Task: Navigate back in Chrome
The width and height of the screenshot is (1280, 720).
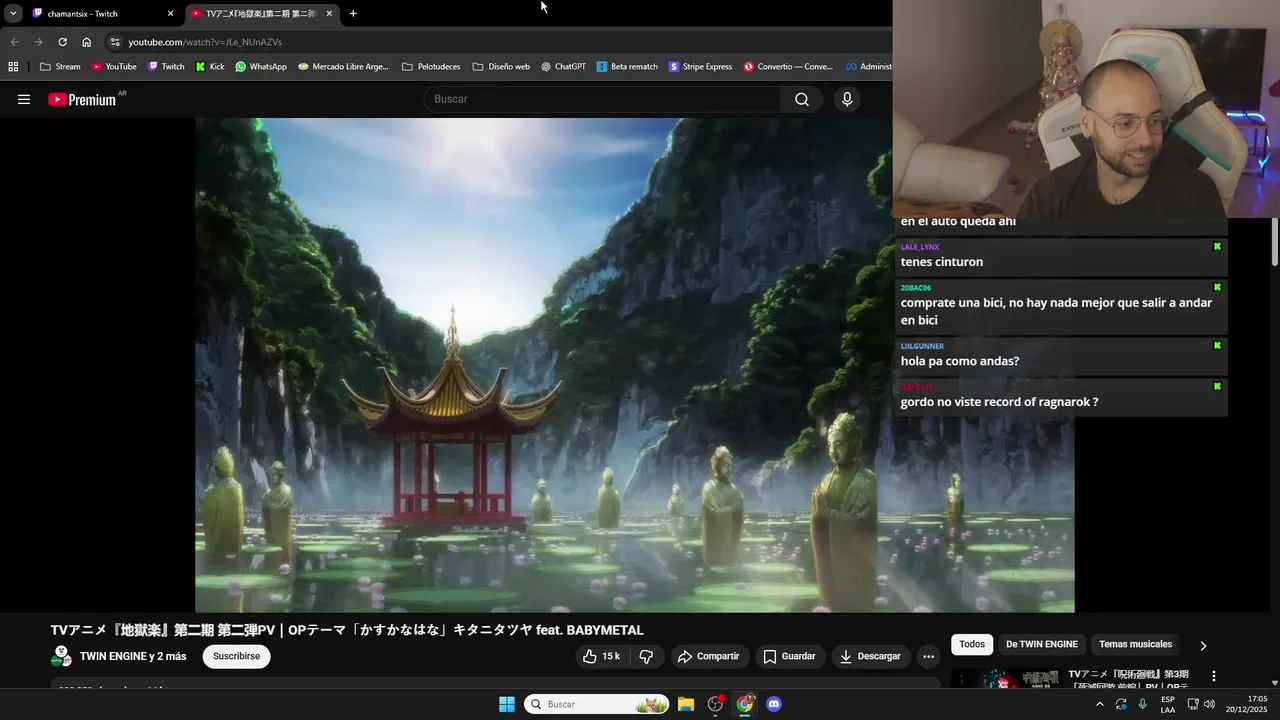Action: [x=14, y=42]
